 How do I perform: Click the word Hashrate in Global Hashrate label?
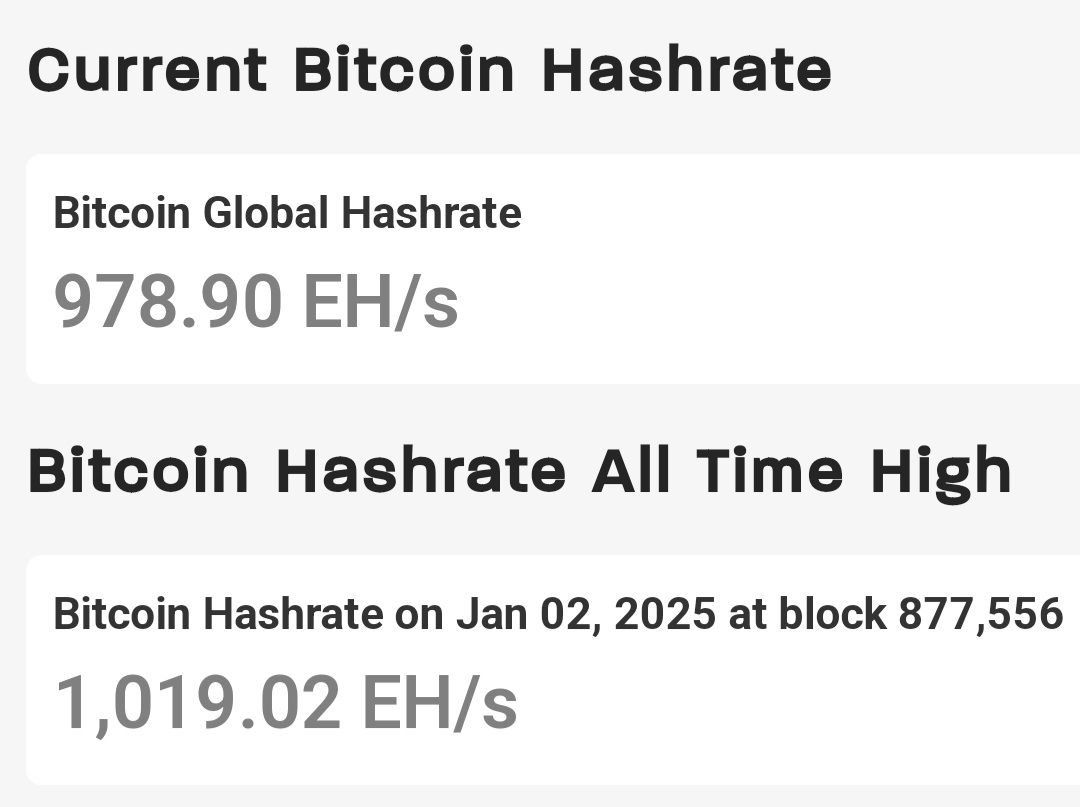click(x=431, y=213)
